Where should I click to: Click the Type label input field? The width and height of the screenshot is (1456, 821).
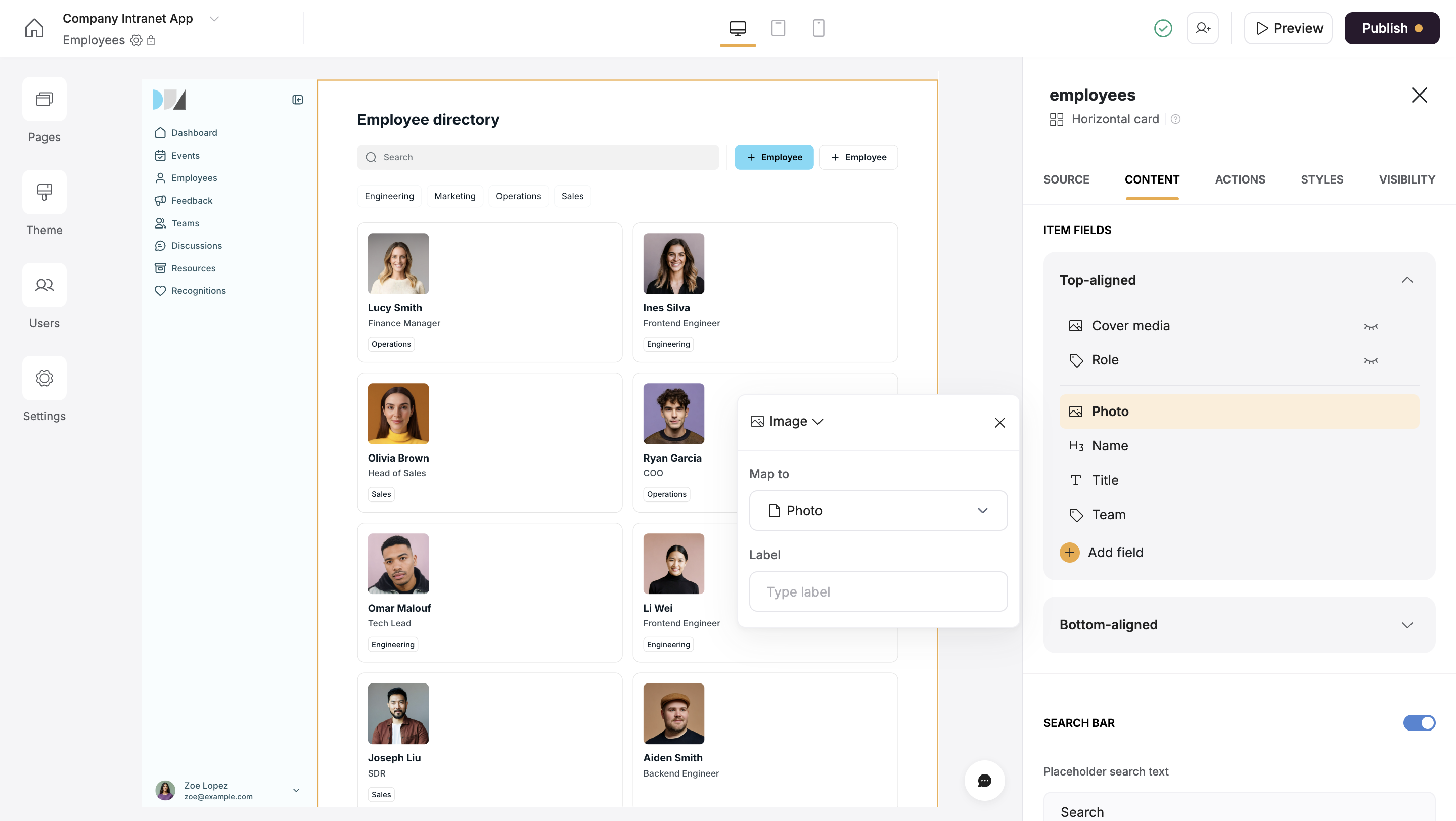pos(878,591)
